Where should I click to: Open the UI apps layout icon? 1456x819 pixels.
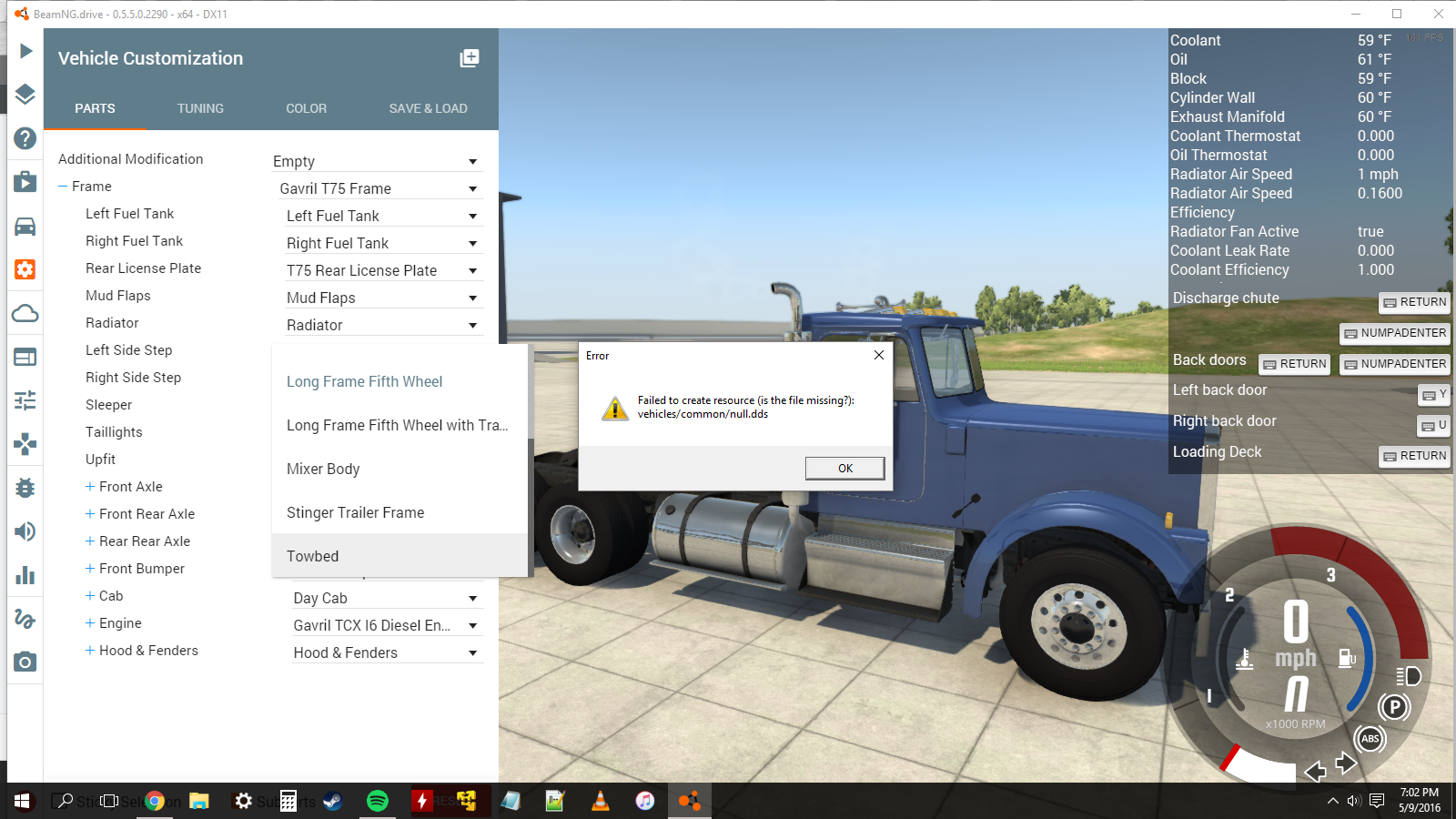pos(25,357)
